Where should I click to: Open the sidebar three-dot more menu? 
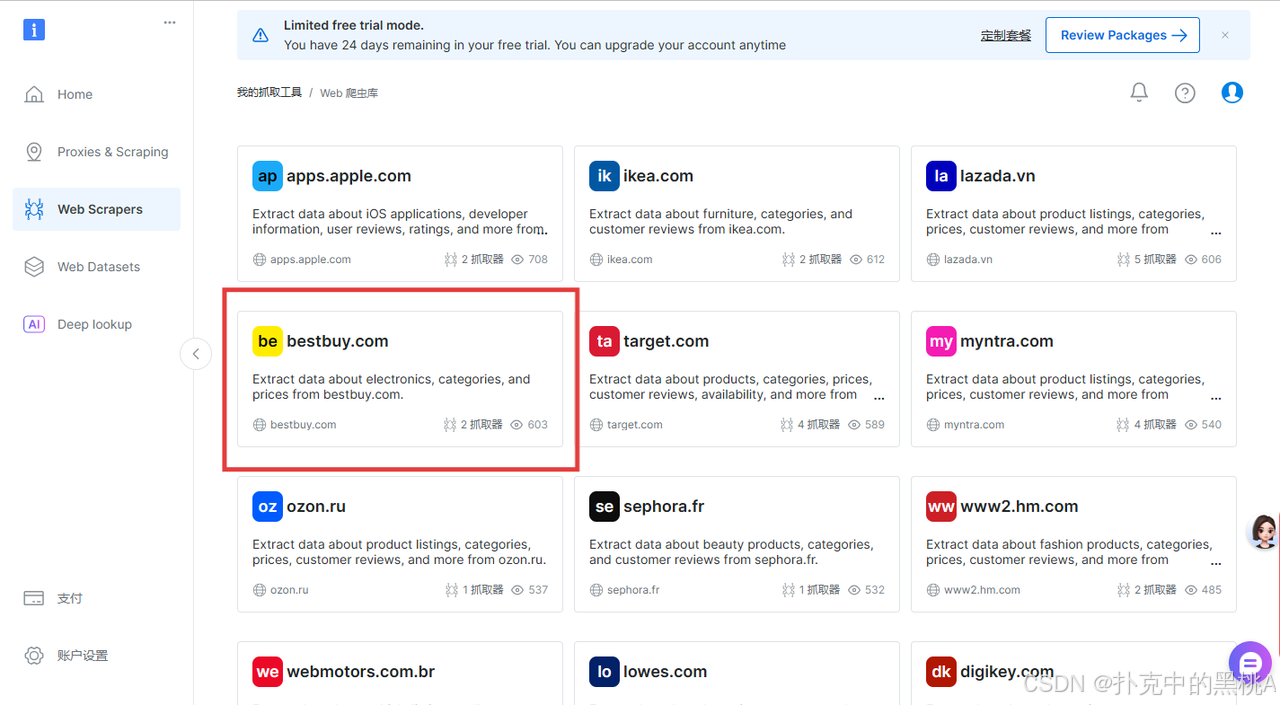pyautogui.click(x=169, y=23)
